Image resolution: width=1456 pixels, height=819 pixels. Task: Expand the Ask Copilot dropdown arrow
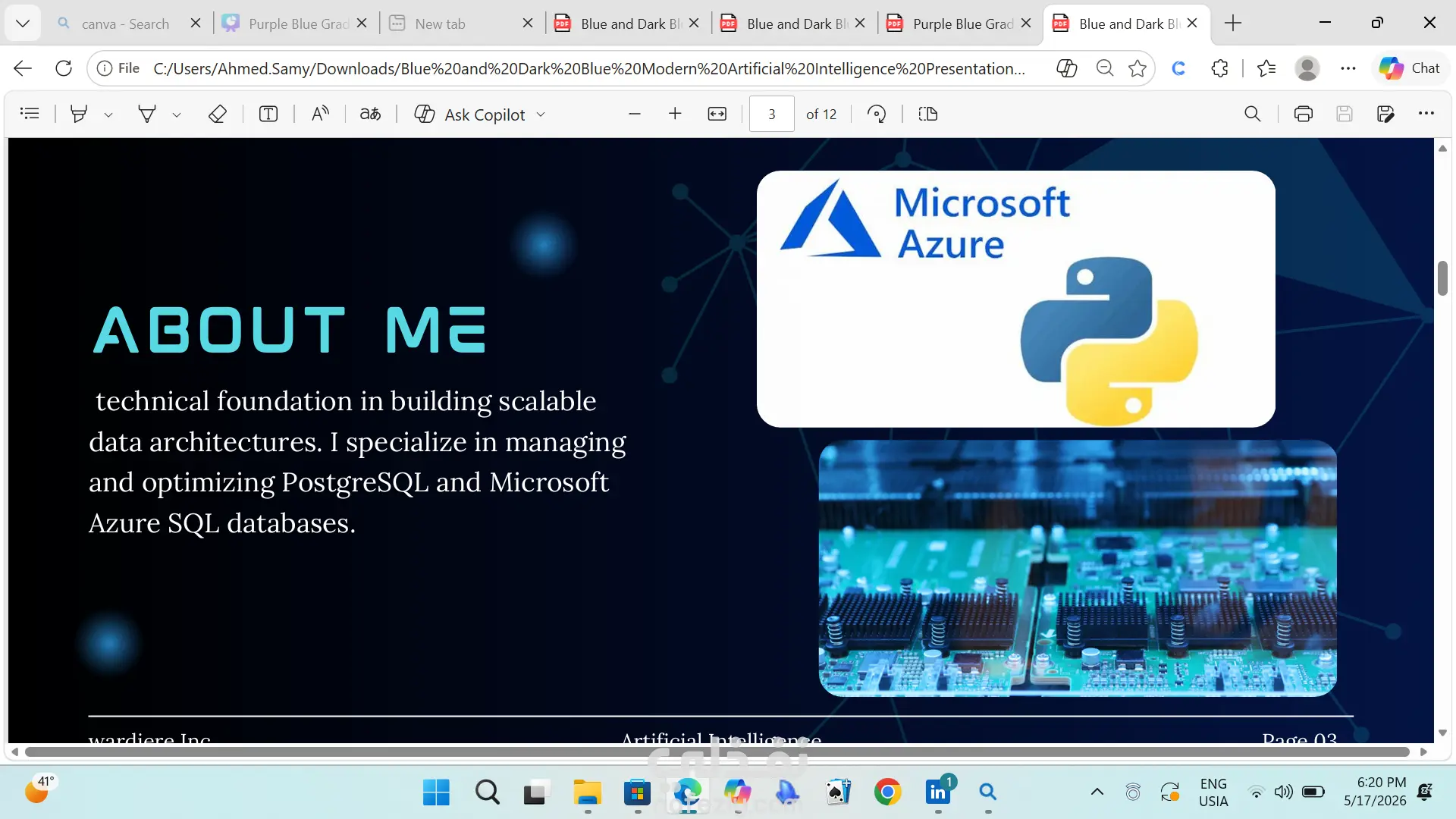pos(541,115)
